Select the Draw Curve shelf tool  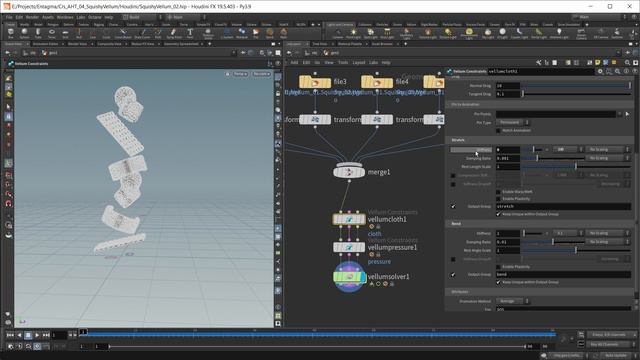click(142, 33)
